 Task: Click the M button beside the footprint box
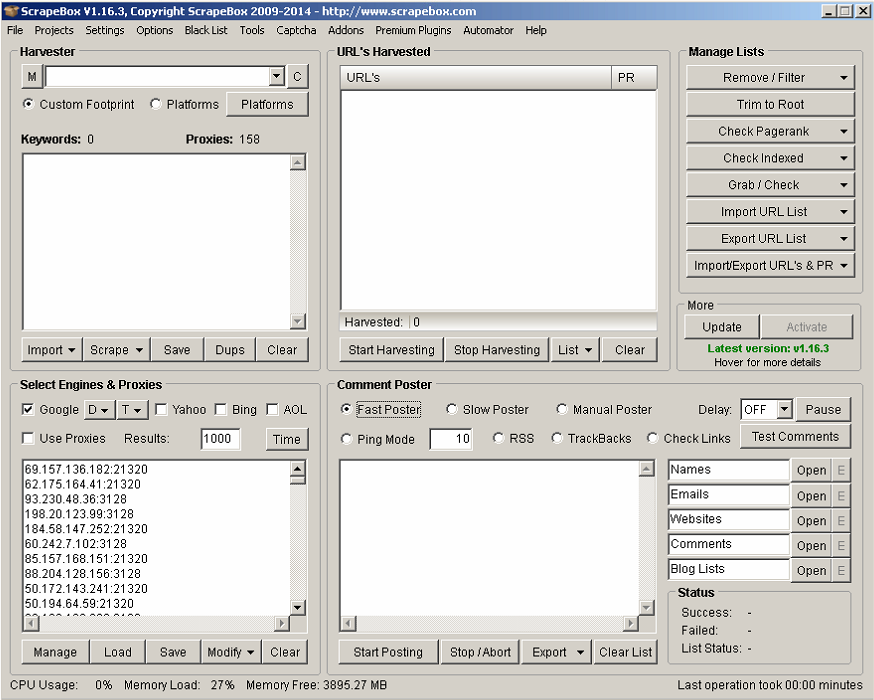pyautogui.click(x=32, y=77)
